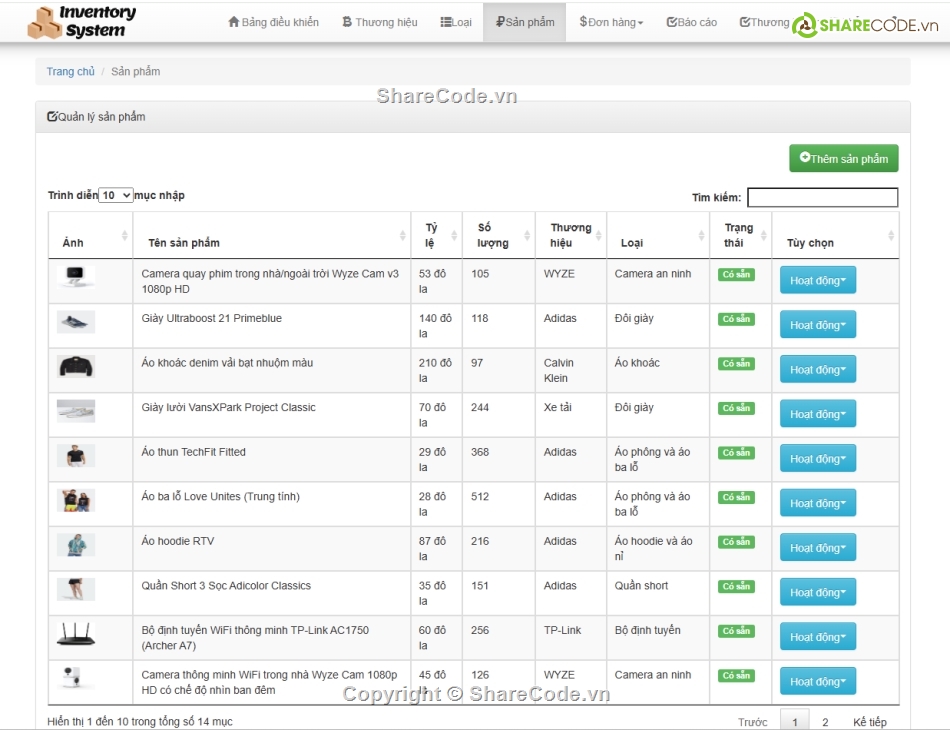Click product name Áo khoác denim vải bạt nhuộm màu
Viewport: 950px width, 730px height.
tap(227, 363)
